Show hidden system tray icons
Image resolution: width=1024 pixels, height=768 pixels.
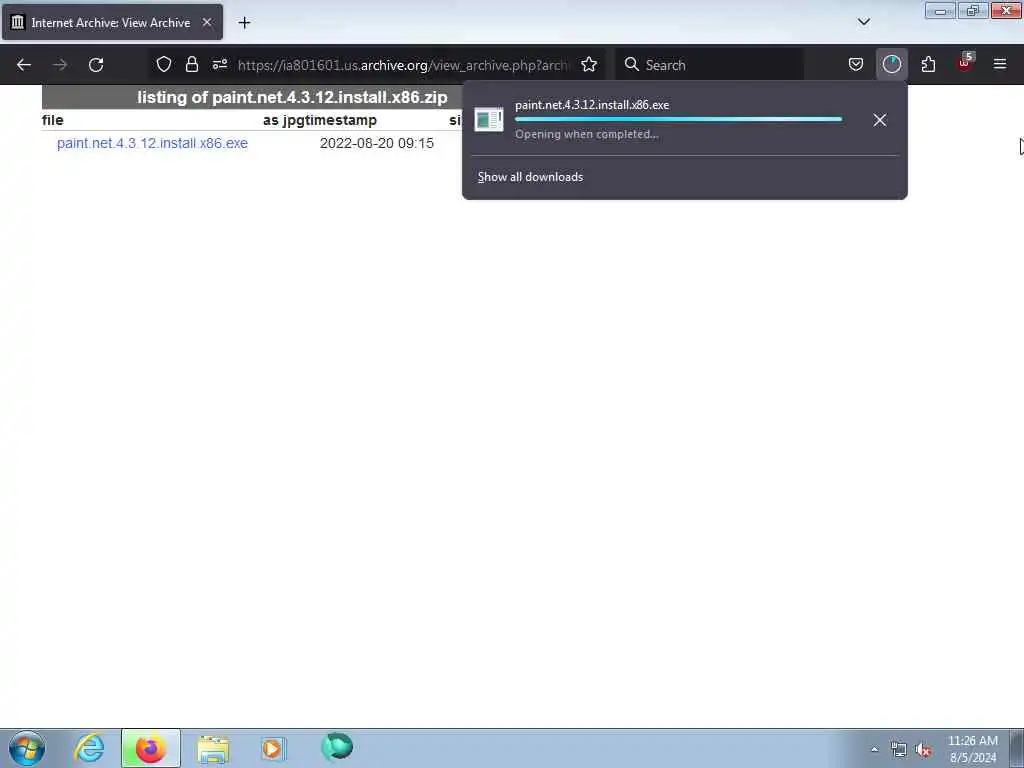point(874,749)
